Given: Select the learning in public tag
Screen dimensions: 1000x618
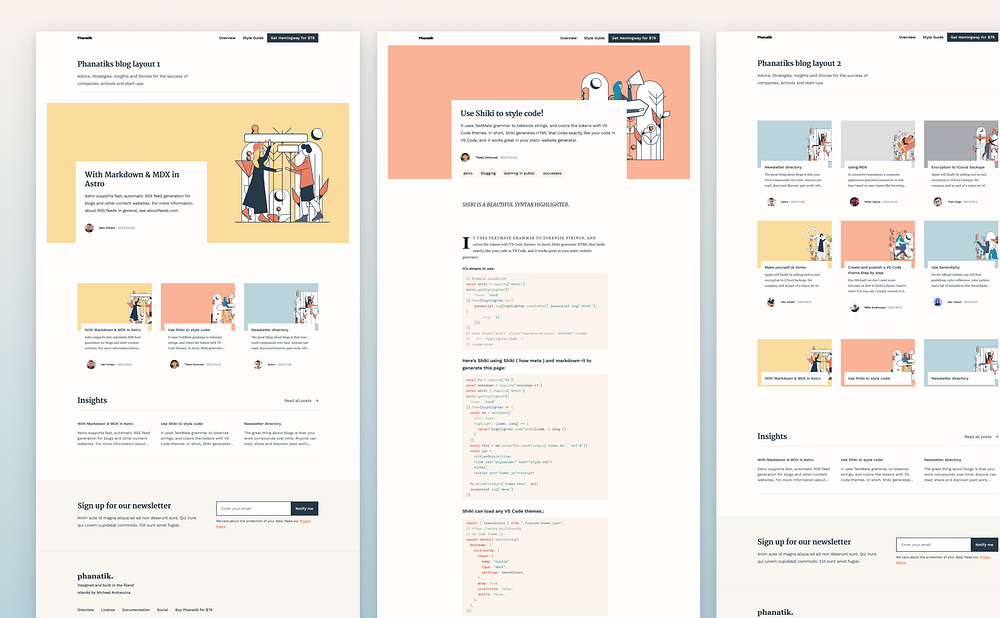Looking at the screenshot, I should click(519, 173).
